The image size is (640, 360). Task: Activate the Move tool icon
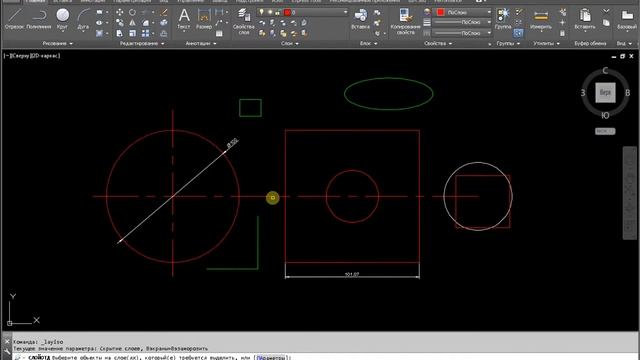pos(120,12)
